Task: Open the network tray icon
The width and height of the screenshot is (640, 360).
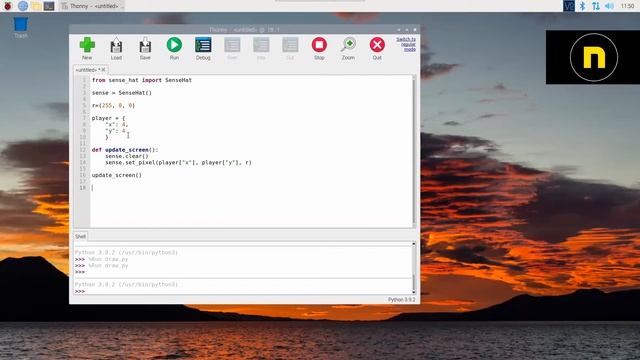Action: (596, 6)
